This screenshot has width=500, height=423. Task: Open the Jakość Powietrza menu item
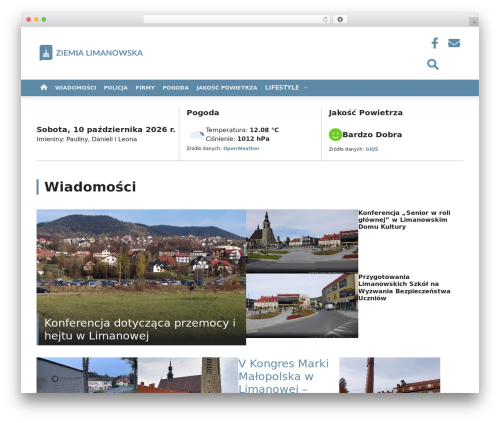[x=227, y=88]
